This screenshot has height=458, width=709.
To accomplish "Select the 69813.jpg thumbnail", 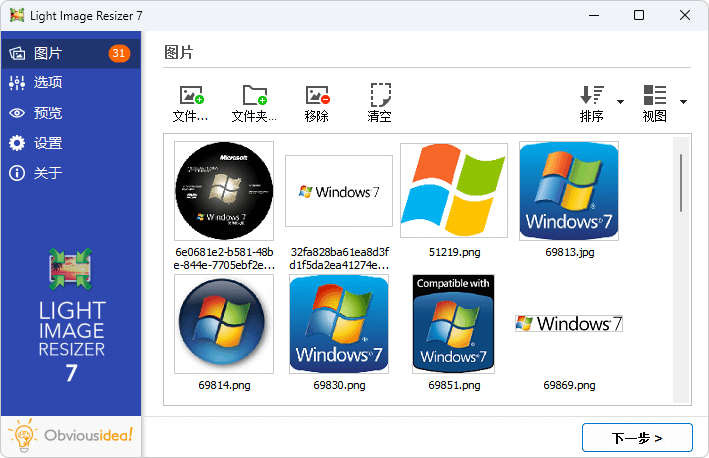I will click(569, 191).
